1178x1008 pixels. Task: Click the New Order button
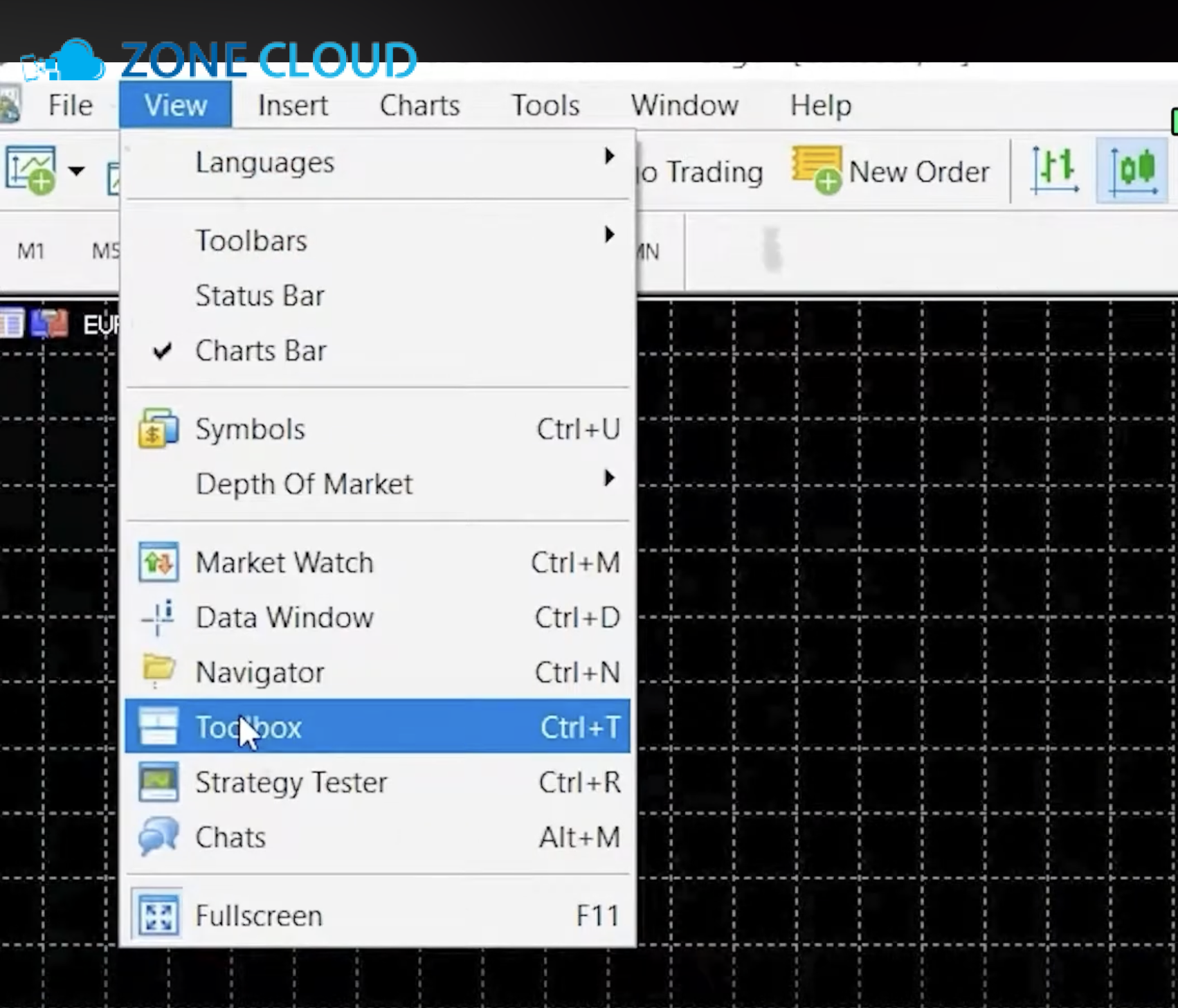point(891,171)
